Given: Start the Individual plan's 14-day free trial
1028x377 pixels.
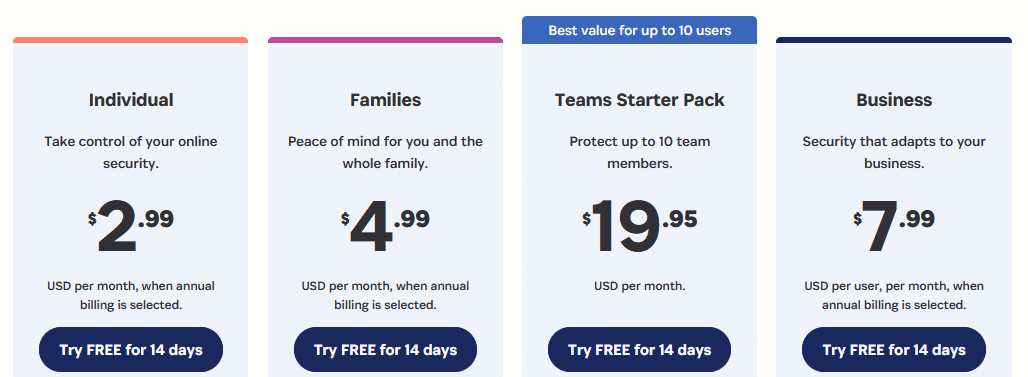Looking at the screenshot, I should pyautogui.click(x=130, y=349).
